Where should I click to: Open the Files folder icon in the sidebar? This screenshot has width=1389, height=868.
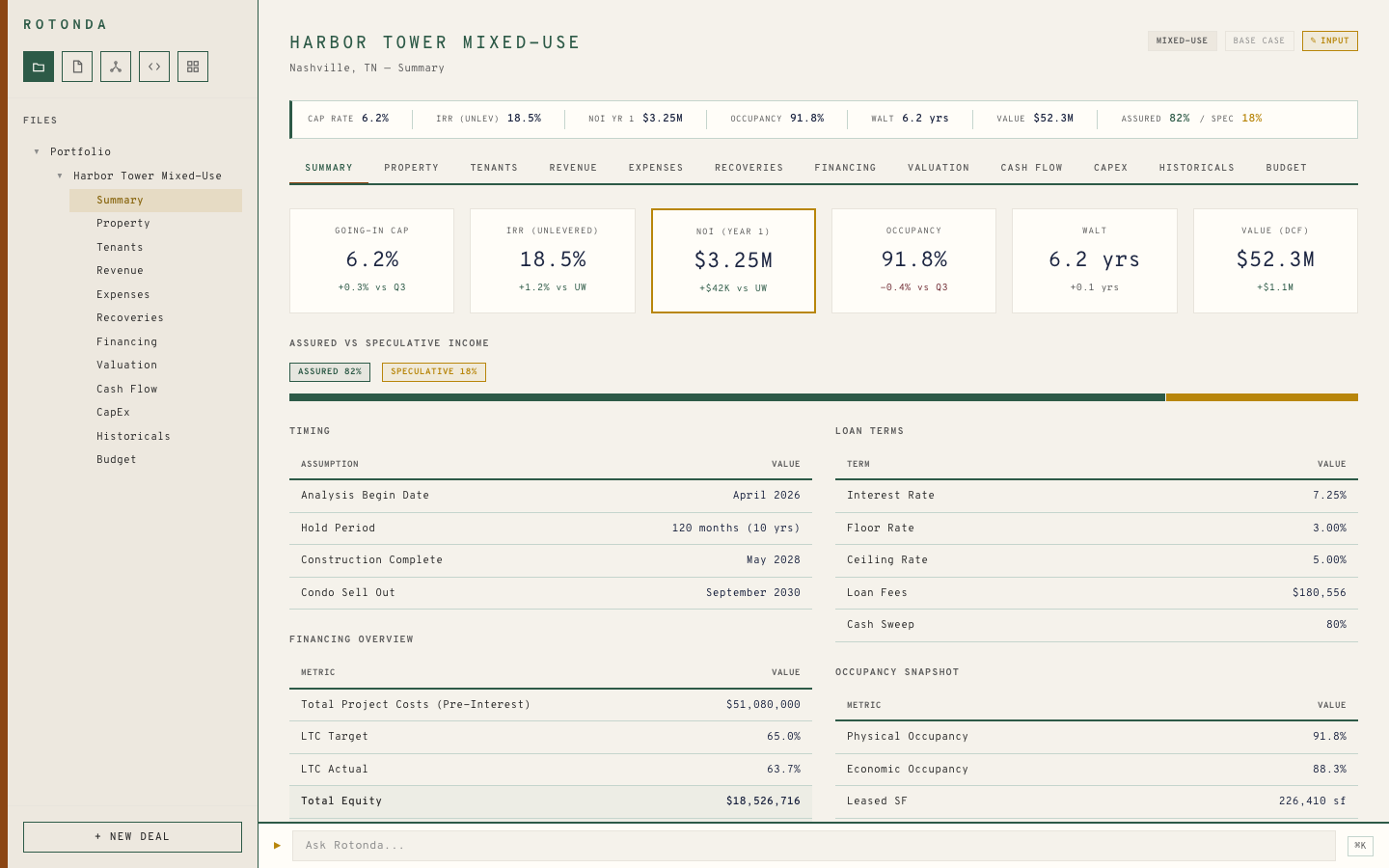[39, 67]
